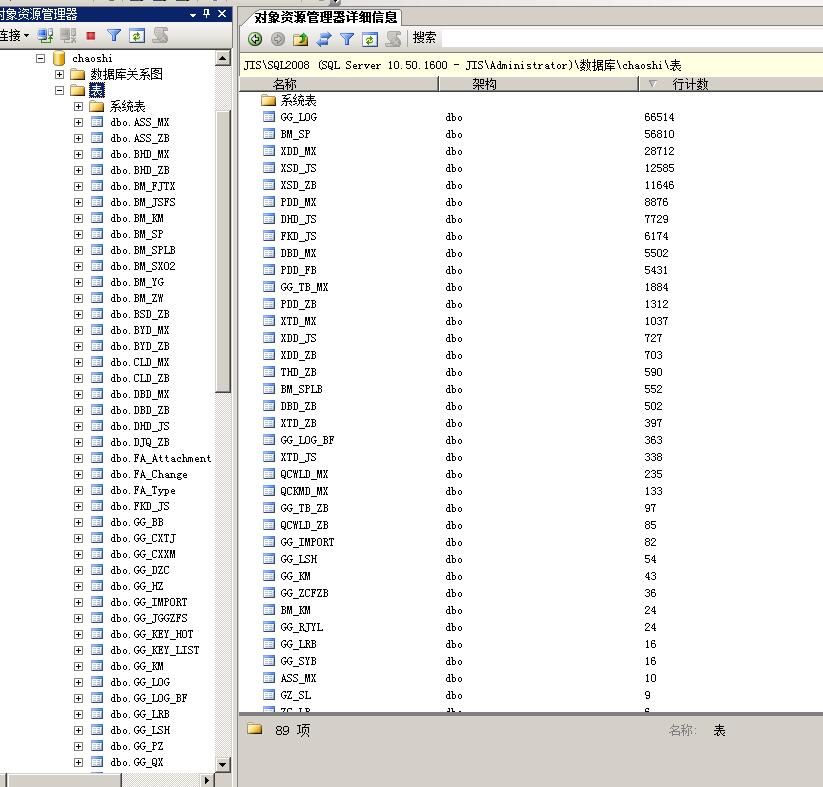Select the 对象资源管理器详细信息 tab
823x787 pixels.
(x=325, y=17)
